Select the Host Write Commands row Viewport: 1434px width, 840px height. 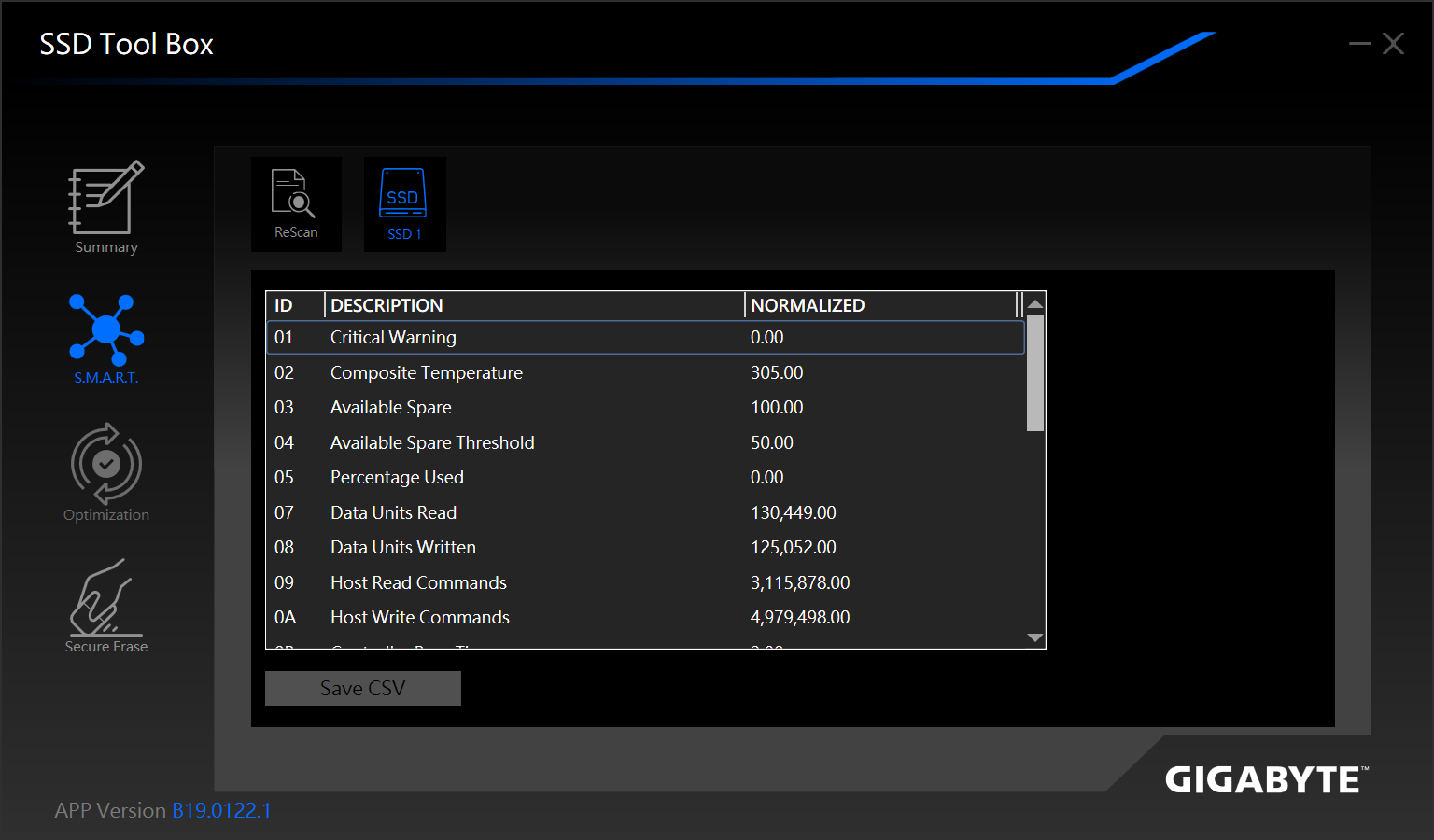tap(645, 618)
